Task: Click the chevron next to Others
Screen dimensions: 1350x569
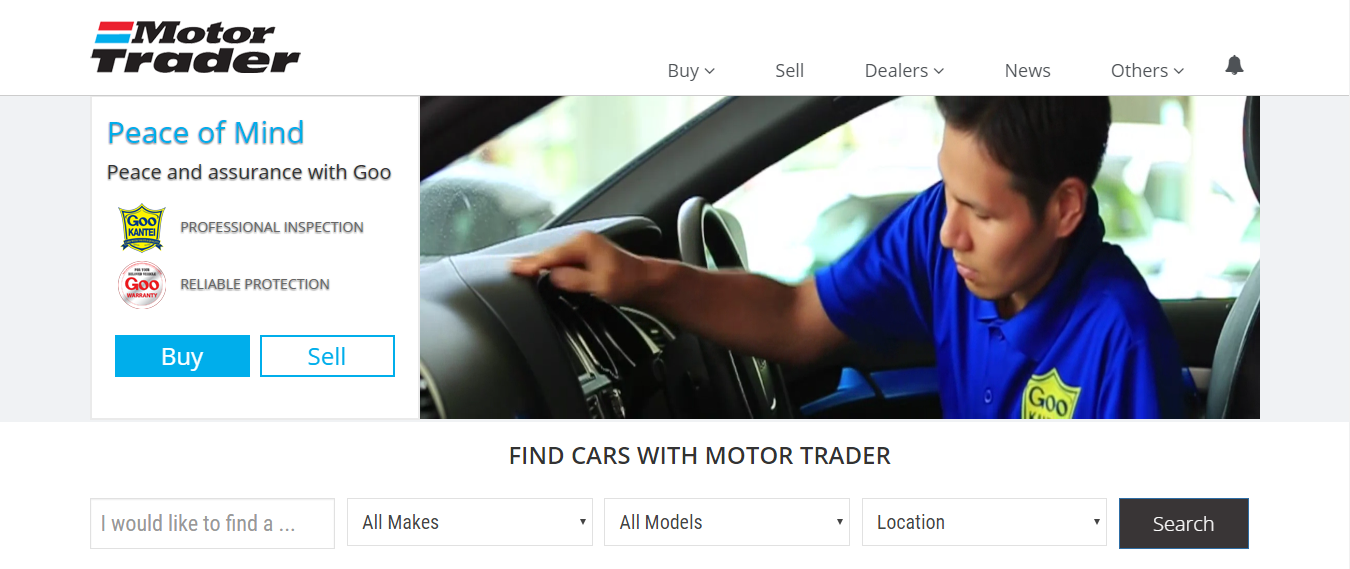Action: (1179, 71)
